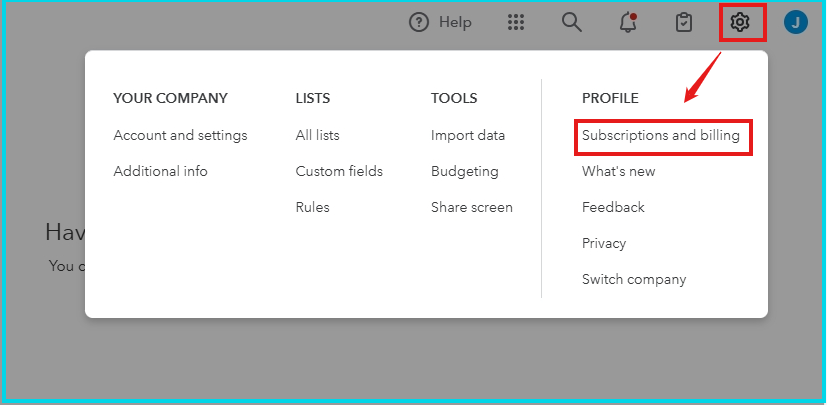827x405 pixels.
Task: Click the settings gear icon
Action: pyautogui.click(x=740, y=23)
